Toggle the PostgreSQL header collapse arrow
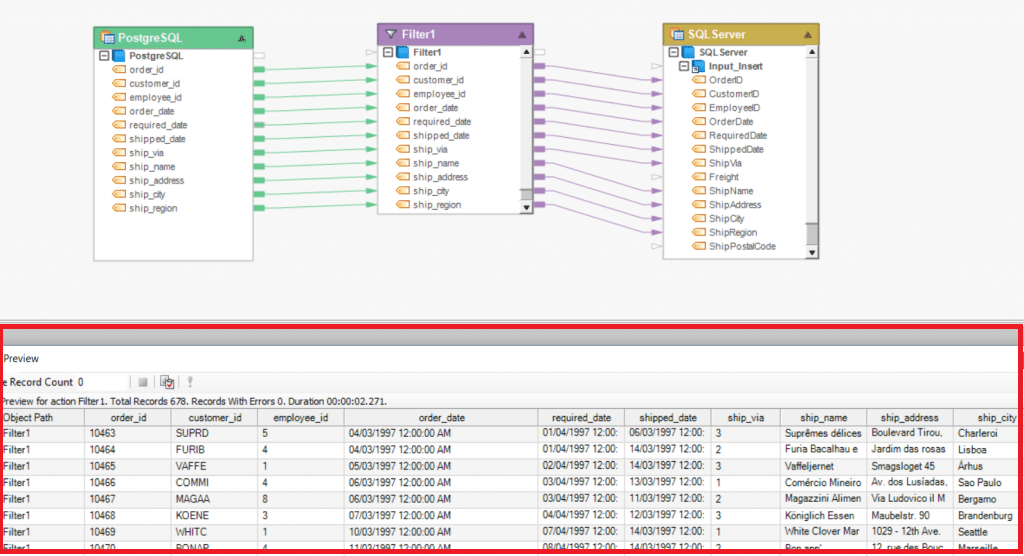The image size is (1024, 556). 241,37
